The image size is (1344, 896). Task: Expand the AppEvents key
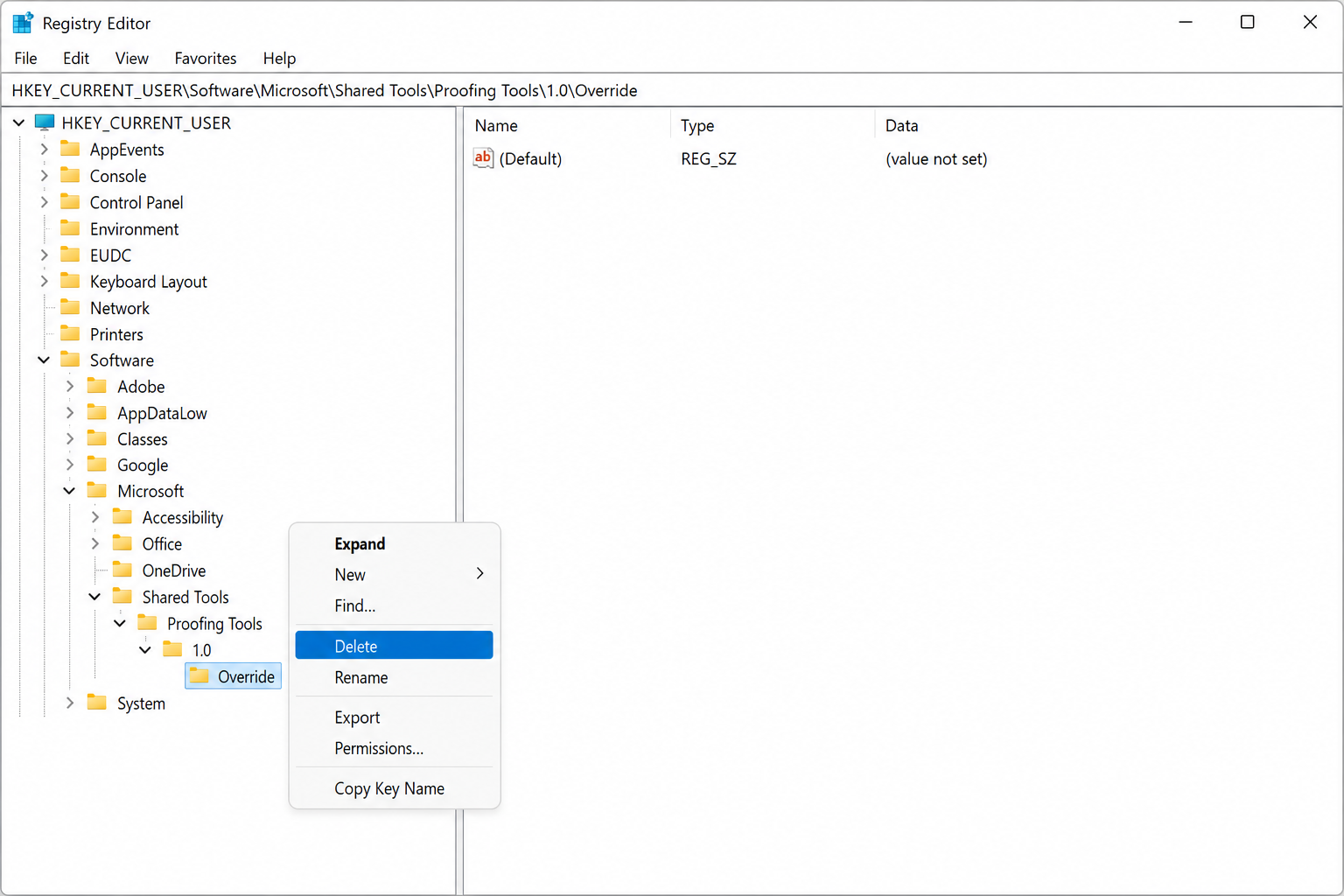(x=44, y=150)
